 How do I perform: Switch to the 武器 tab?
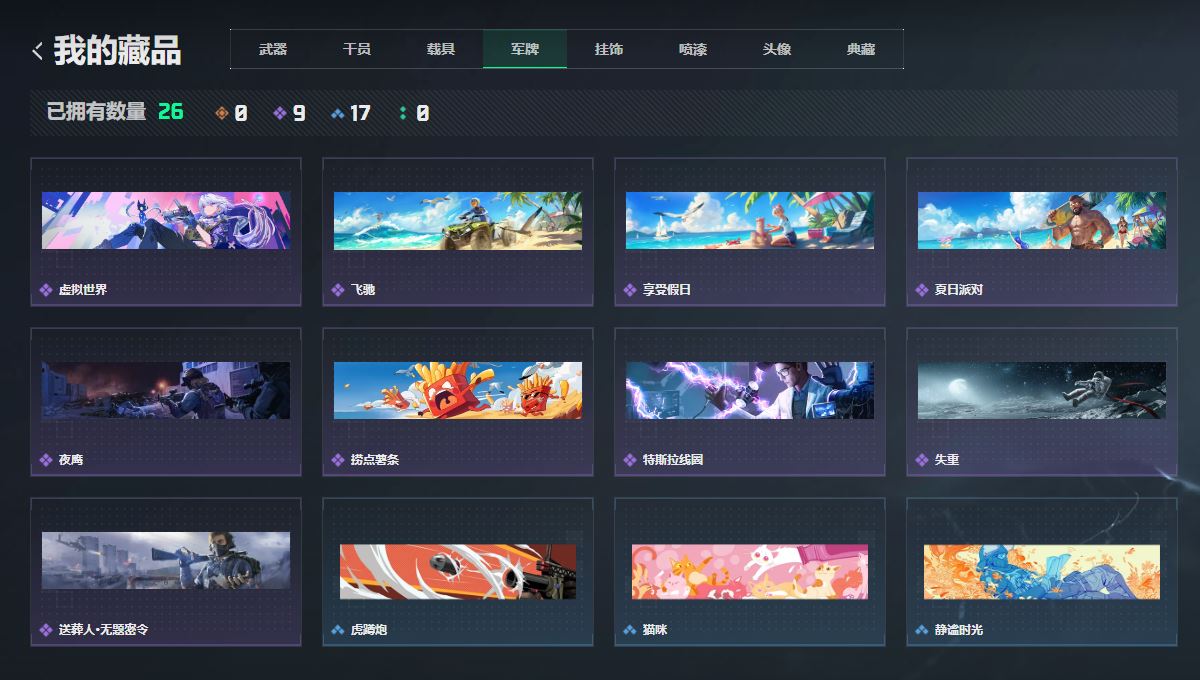pyautogui.click(x=273, y=49)
